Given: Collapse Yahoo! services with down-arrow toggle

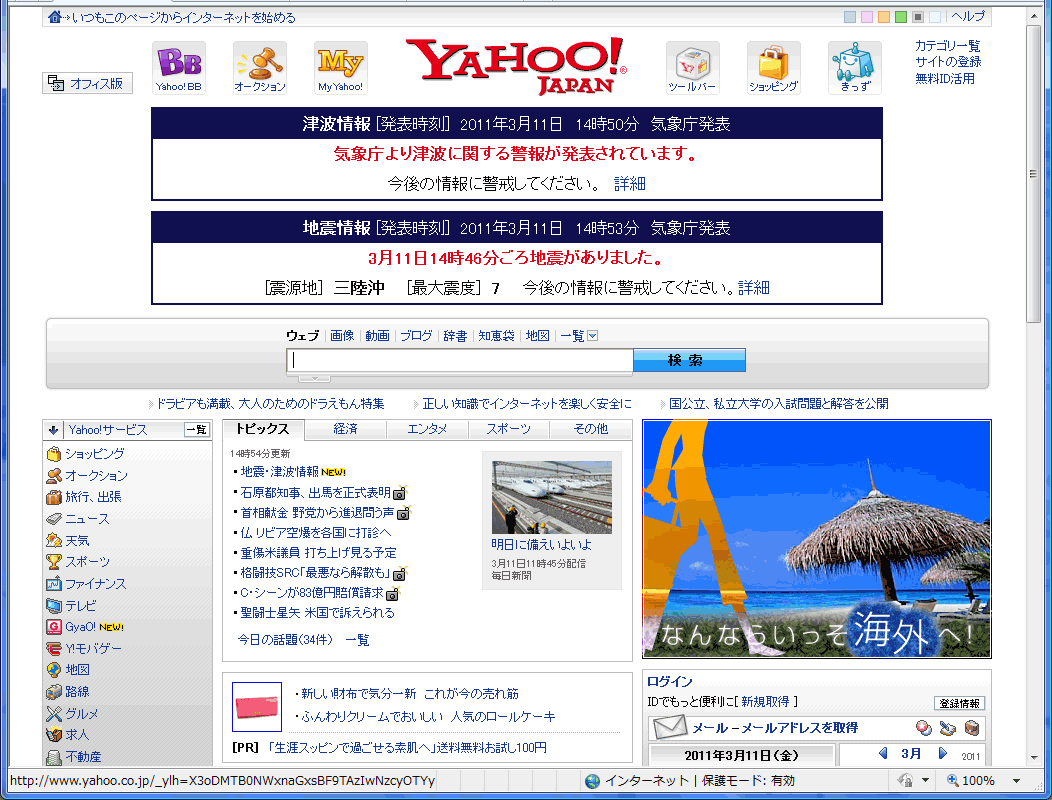Looking at the screenshot, I should 54,430.
